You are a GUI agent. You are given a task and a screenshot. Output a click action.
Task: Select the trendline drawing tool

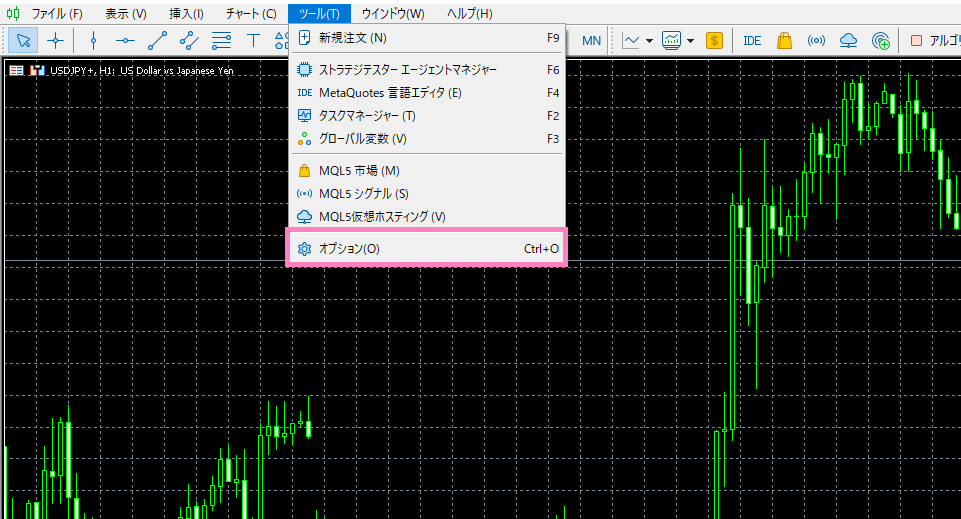(158, 41)
